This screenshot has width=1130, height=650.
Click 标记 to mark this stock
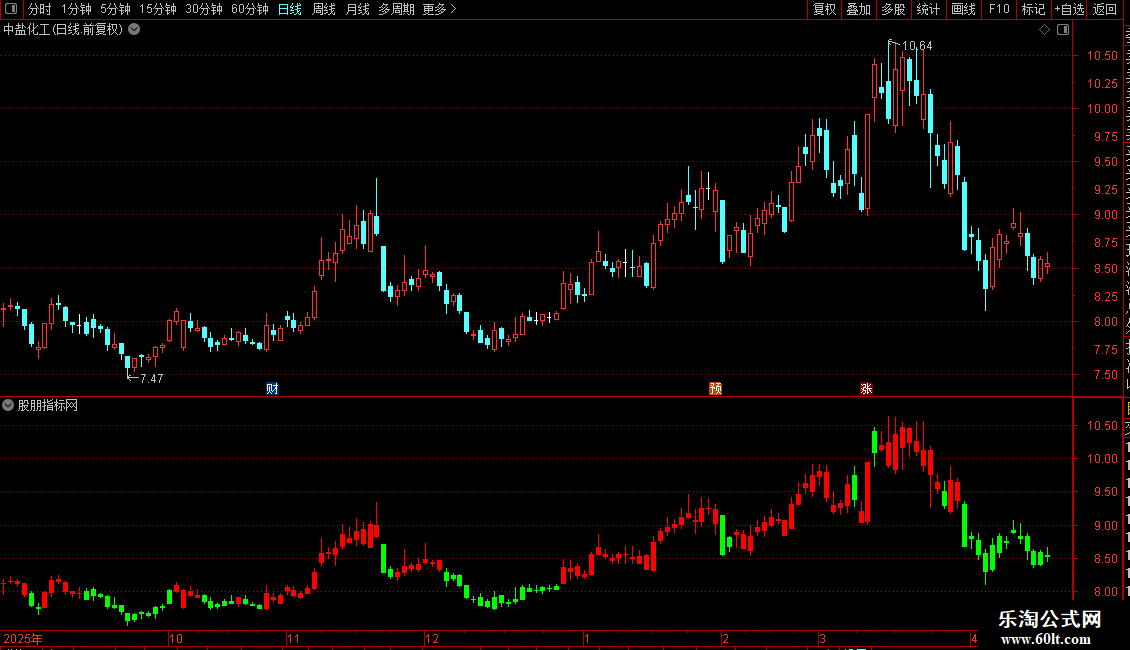1033,9
